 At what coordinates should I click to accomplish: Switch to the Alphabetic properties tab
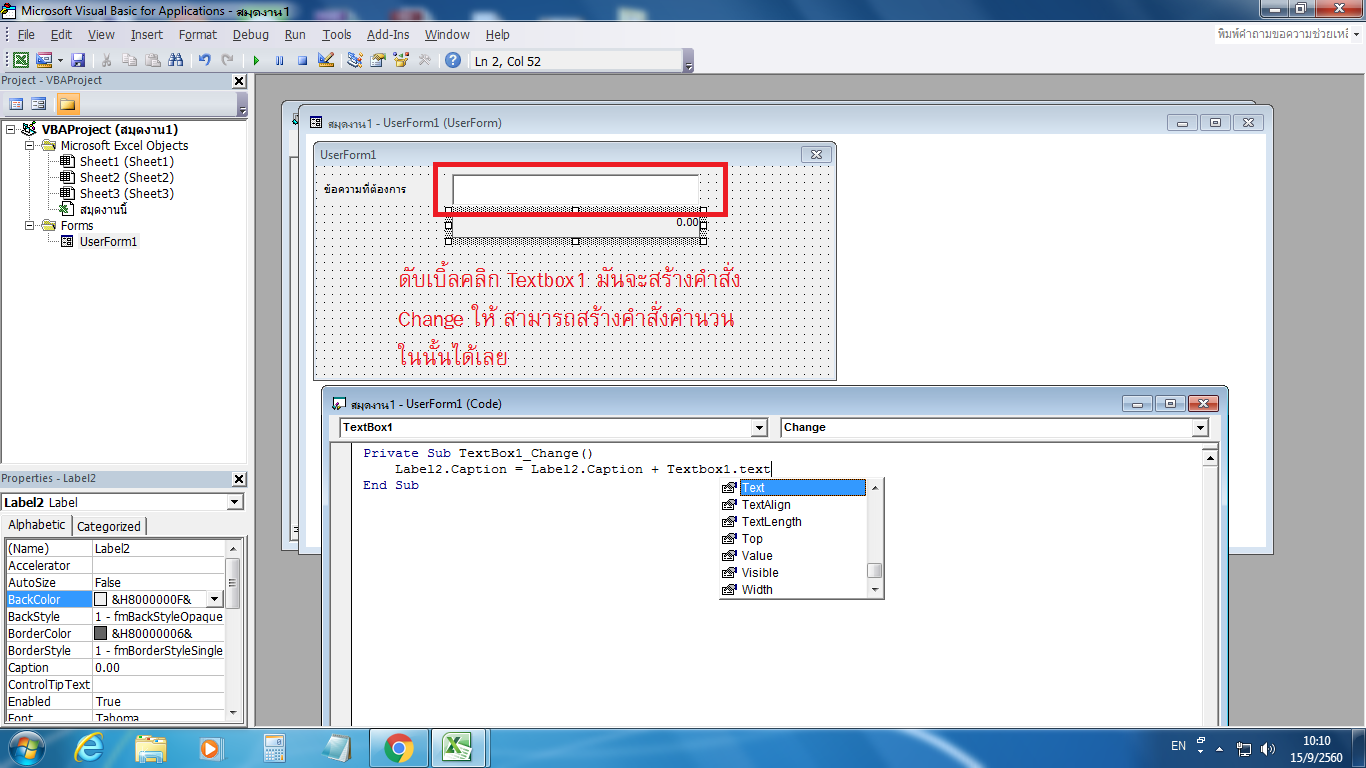37,525
